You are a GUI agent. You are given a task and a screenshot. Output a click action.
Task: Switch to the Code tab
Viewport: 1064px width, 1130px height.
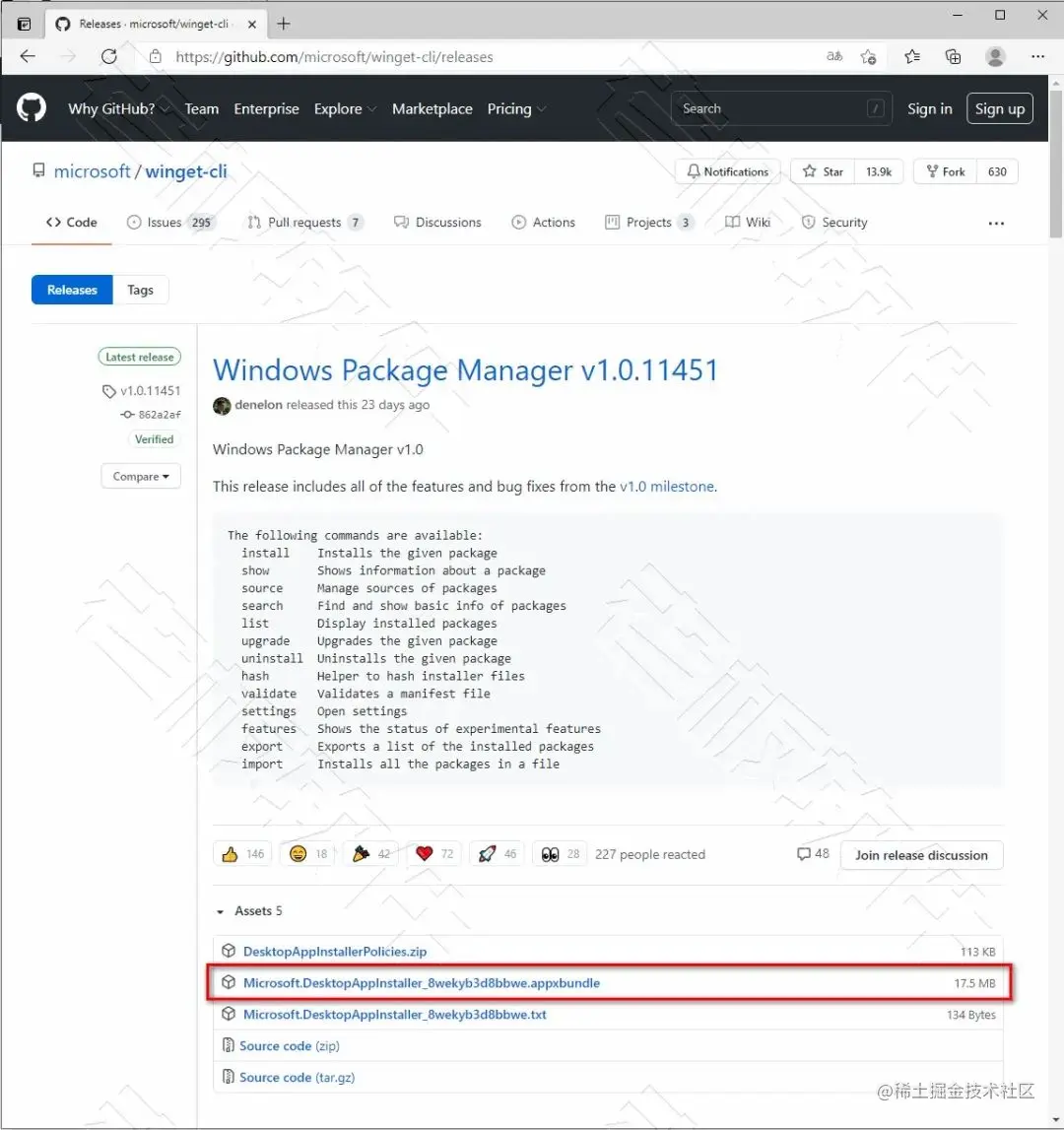pyautogui.click(x=71, y=223)
